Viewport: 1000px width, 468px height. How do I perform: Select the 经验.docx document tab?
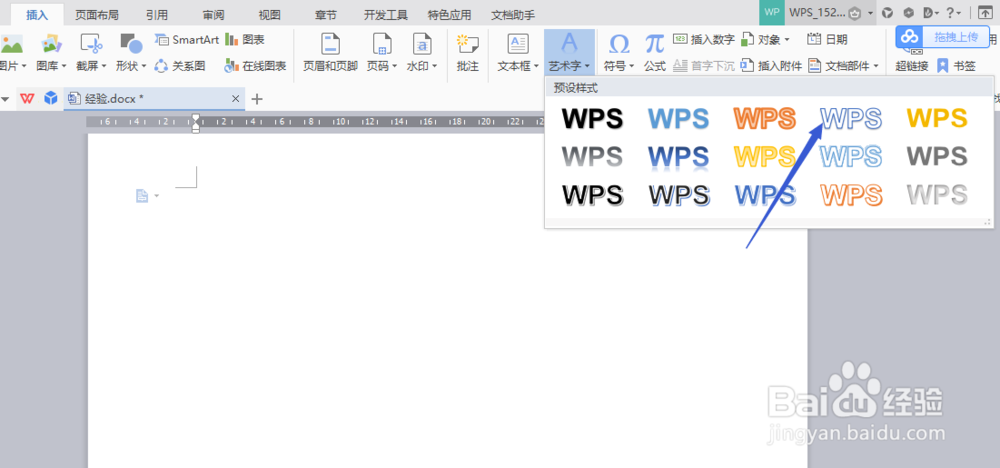pyautogui.click(x=154, y=99)
